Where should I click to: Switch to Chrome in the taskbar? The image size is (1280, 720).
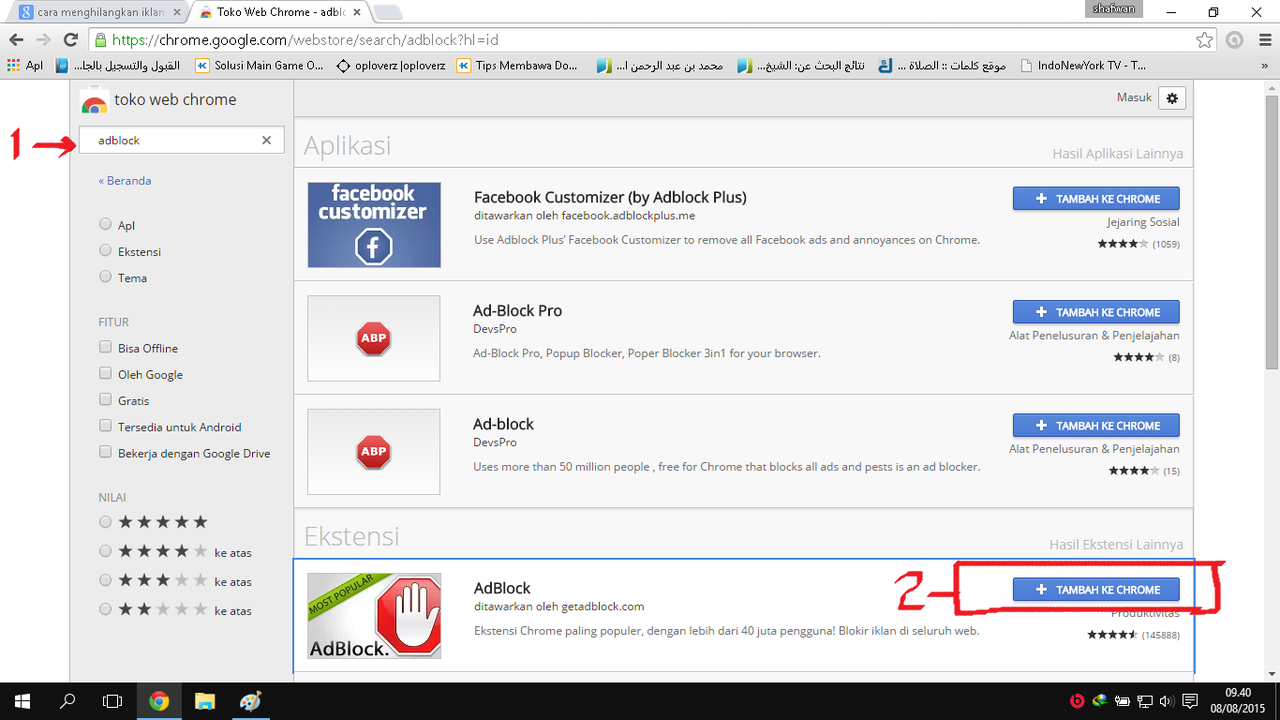click(159, 701)
